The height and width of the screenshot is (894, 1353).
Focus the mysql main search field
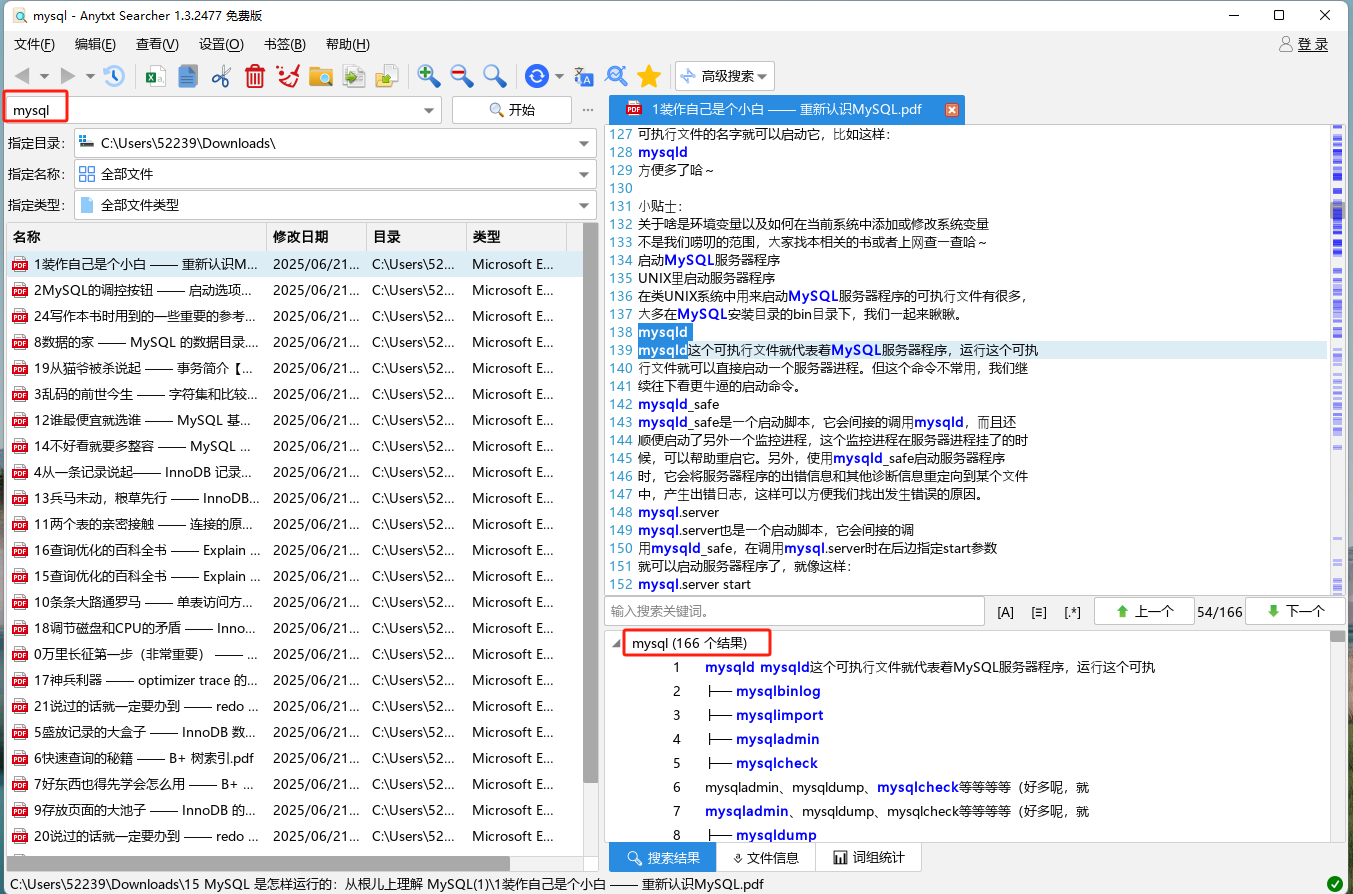pos(214,110)
